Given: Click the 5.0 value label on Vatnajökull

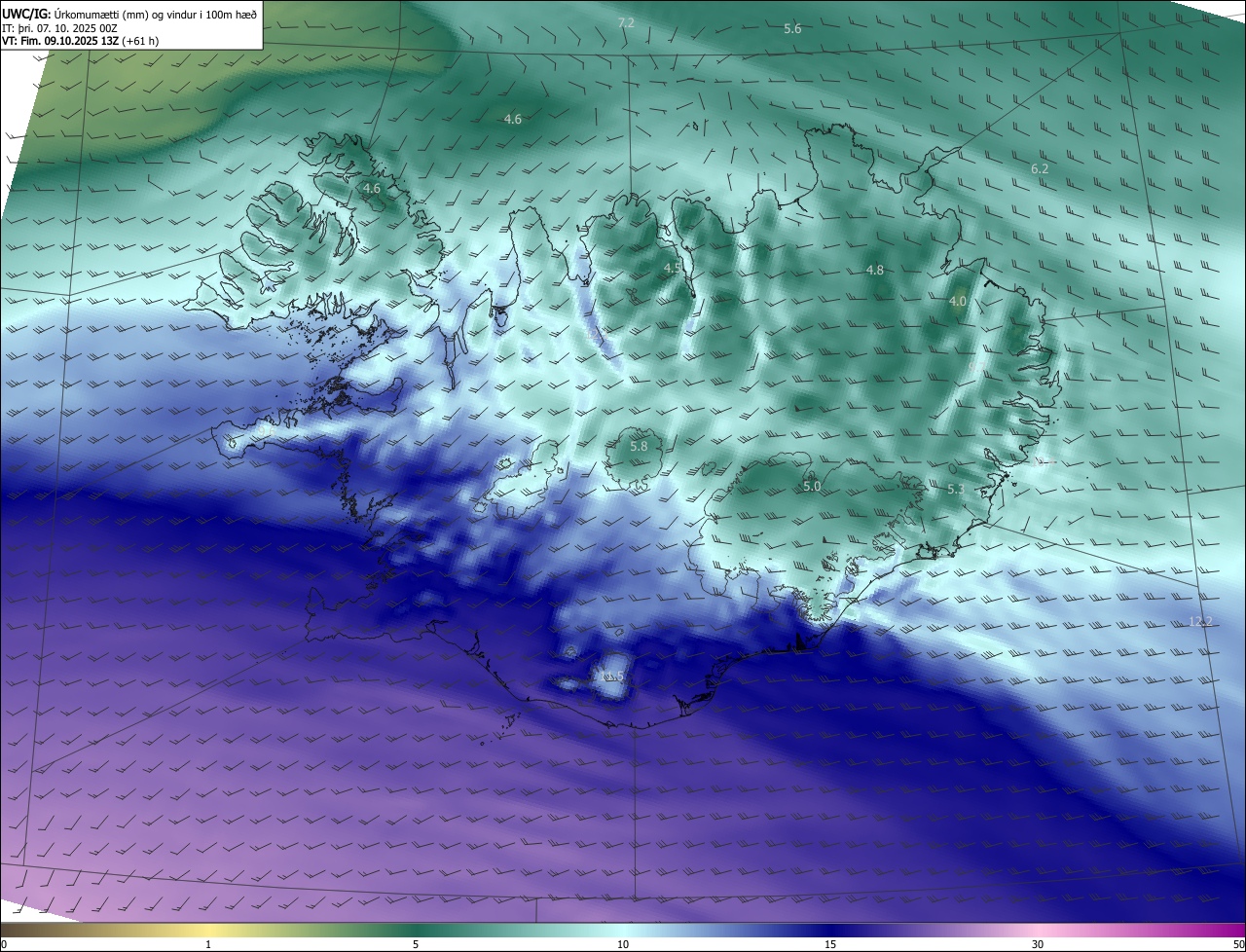Looking at the screenshot, I should 812,487.
